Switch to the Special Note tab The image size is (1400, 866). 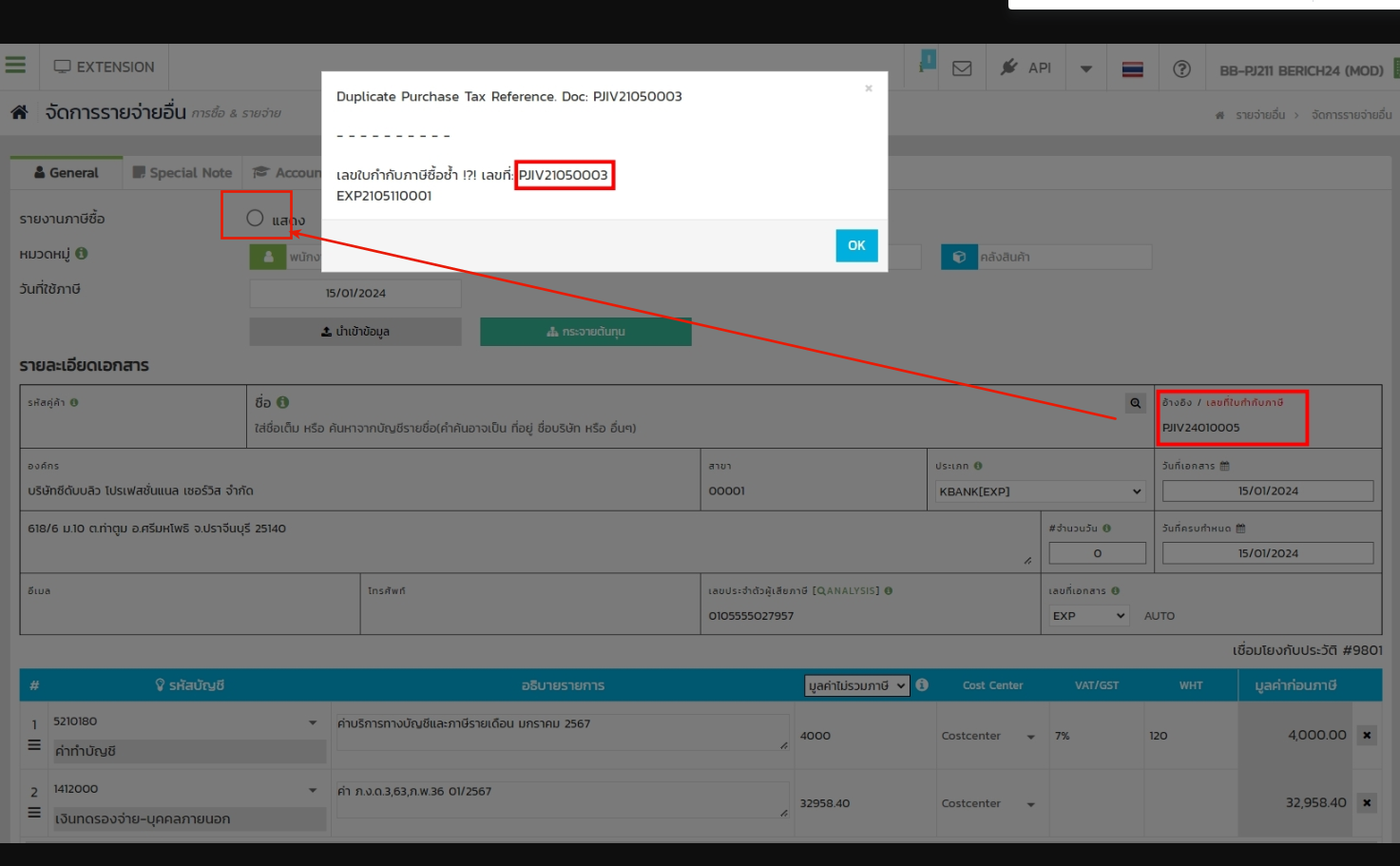[182, 173]
